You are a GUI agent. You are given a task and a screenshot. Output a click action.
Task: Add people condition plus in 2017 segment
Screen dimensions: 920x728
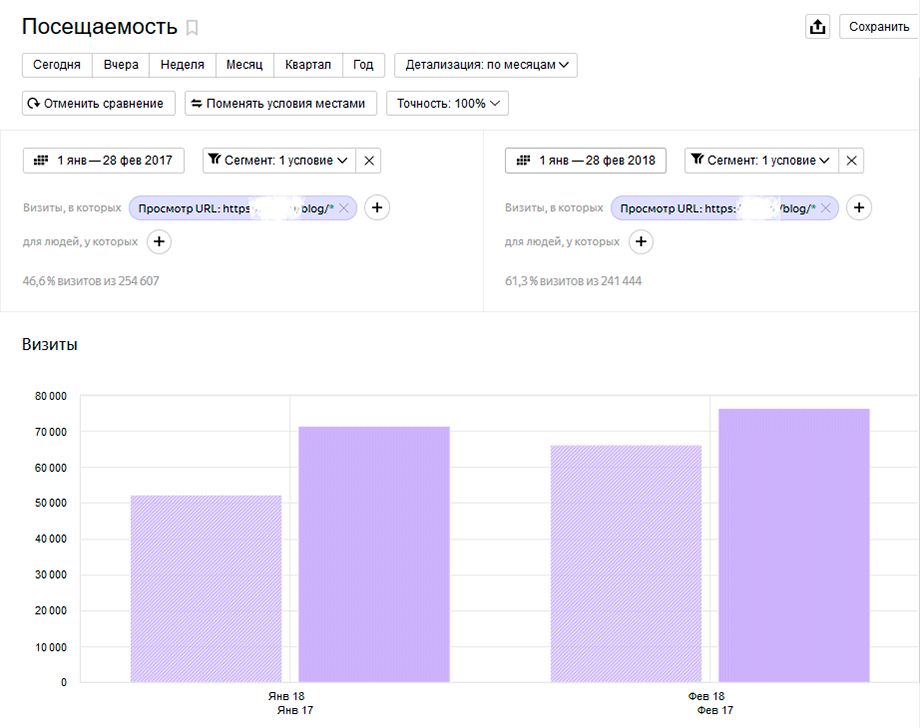coord(159,241)
